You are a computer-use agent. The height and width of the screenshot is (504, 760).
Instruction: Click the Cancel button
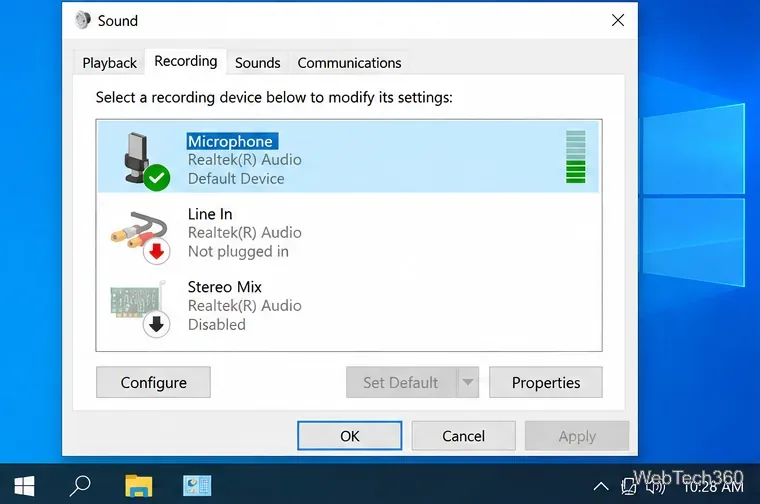463,436
